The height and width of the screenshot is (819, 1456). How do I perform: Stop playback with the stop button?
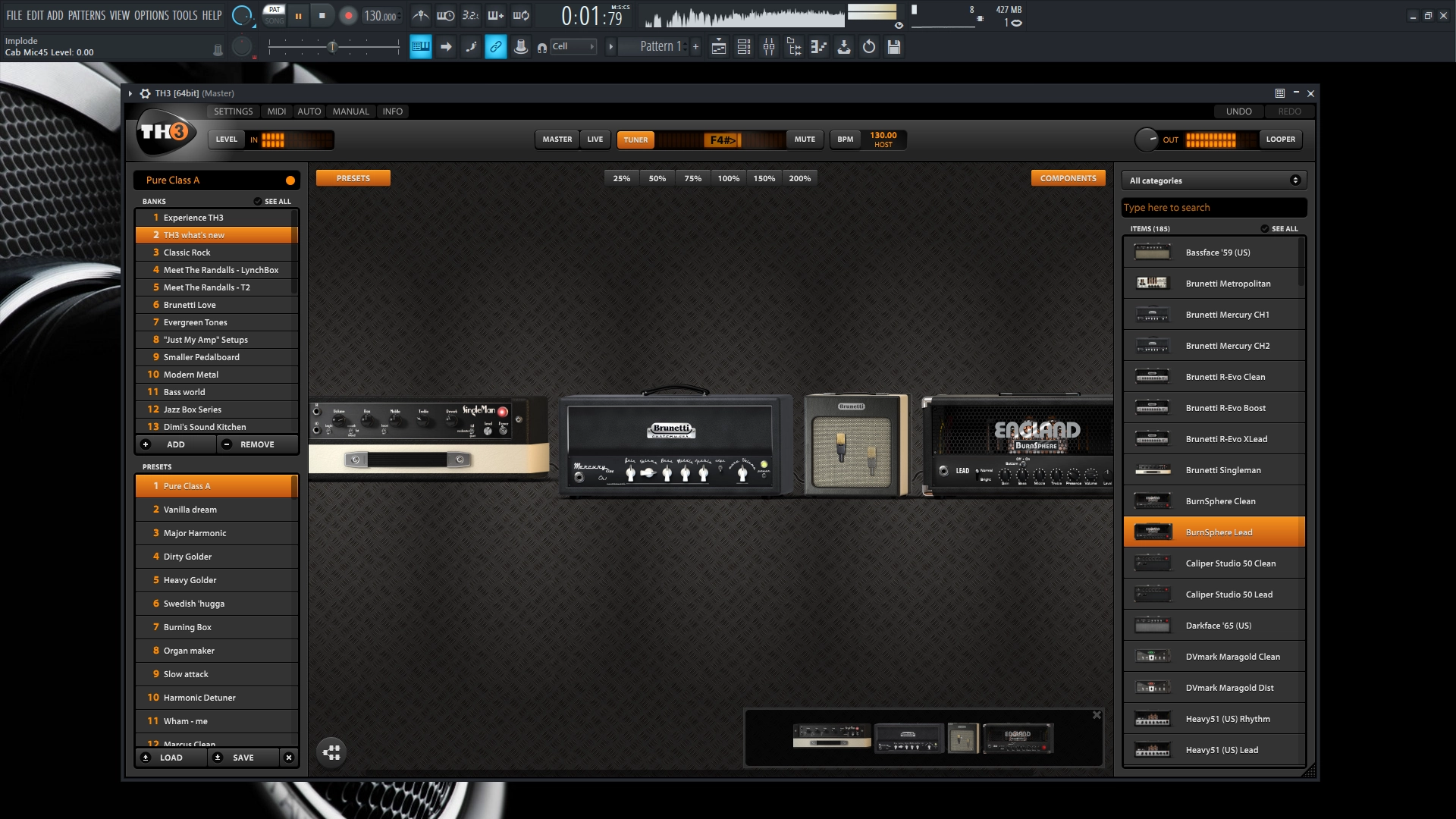point(322,15)
